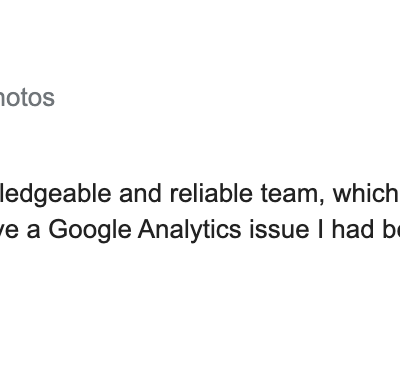Click the word 'which' in review
The width and height of the screenshot is (400, 386).
pos(366,194)
